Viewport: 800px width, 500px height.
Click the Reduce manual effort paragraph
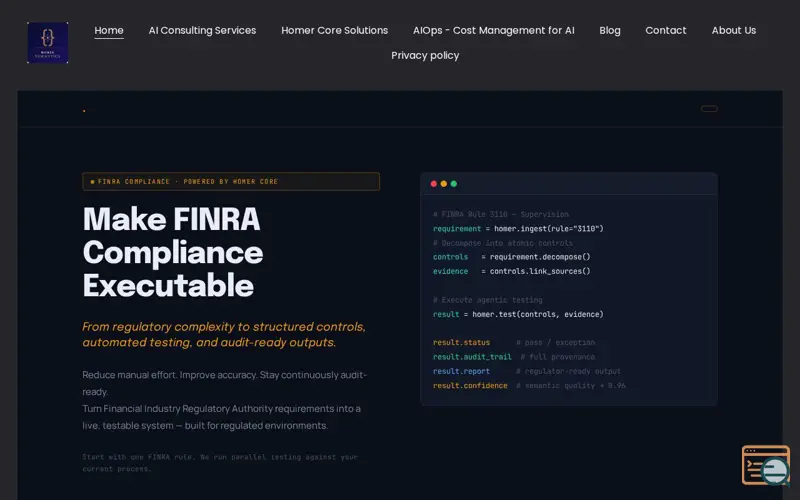(224, 383)
